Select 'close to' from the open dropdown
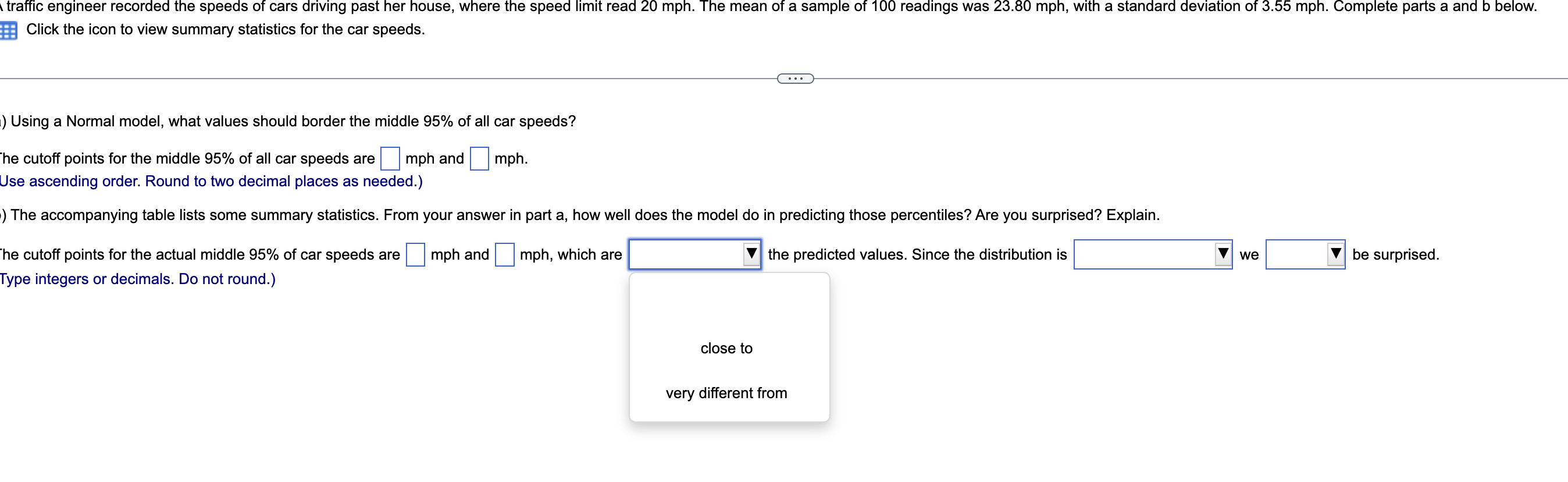1568x482 pixels. point(726,348)
